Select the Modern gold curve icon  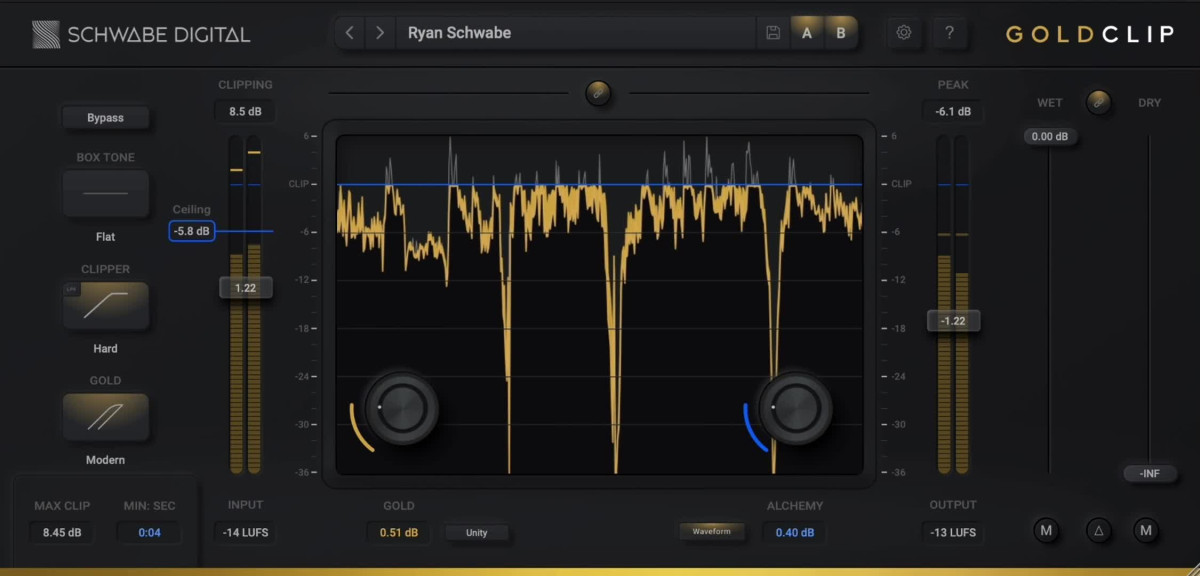(x=106, y=417)
